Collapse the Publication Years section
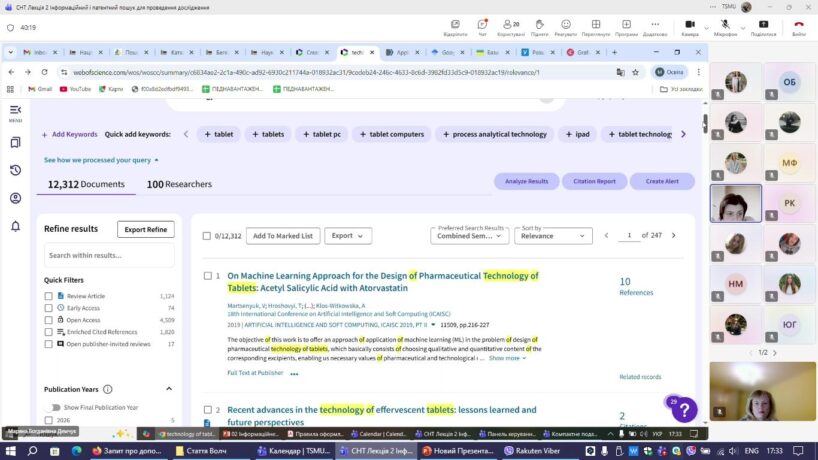 point(167,389)
